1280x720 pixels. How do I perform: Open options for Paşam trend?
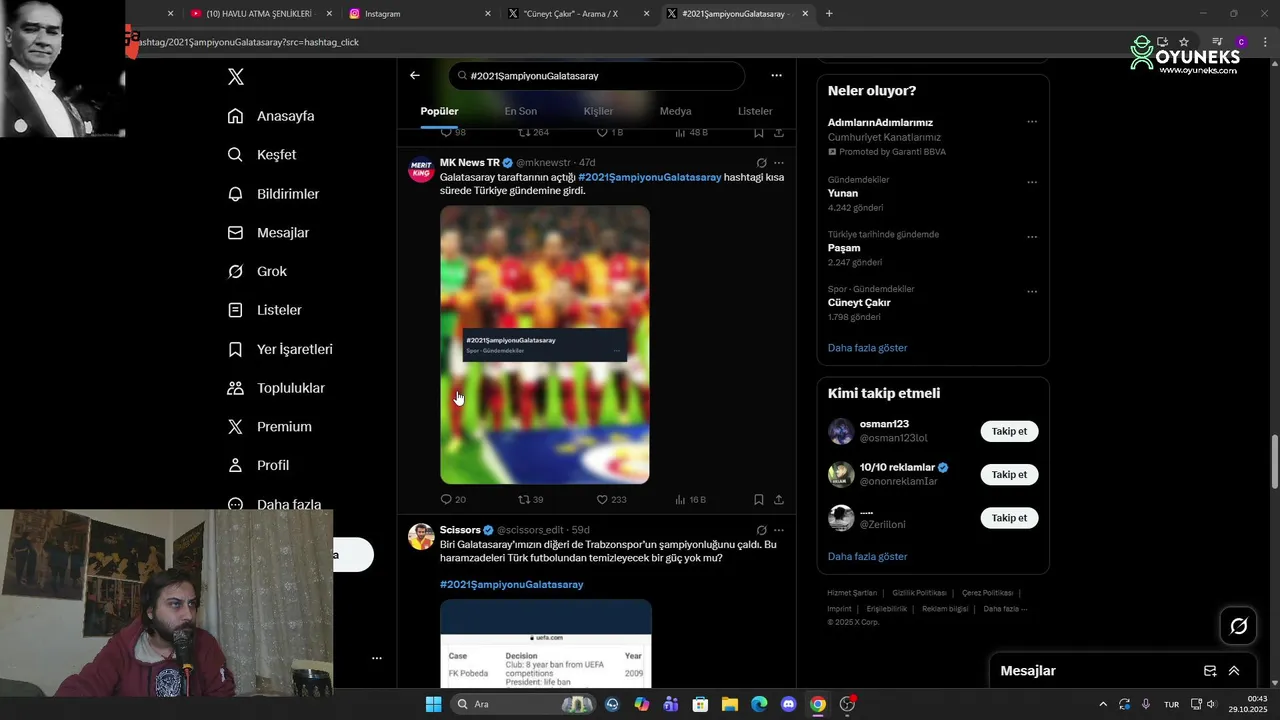1032,237
